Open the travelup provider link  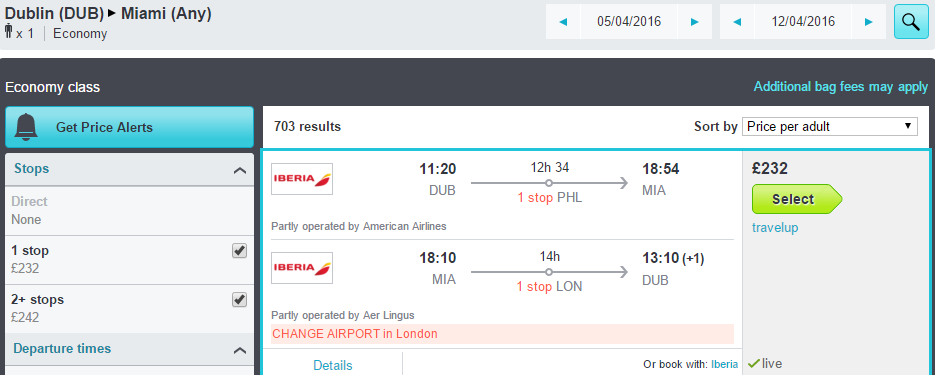point(775,228)
